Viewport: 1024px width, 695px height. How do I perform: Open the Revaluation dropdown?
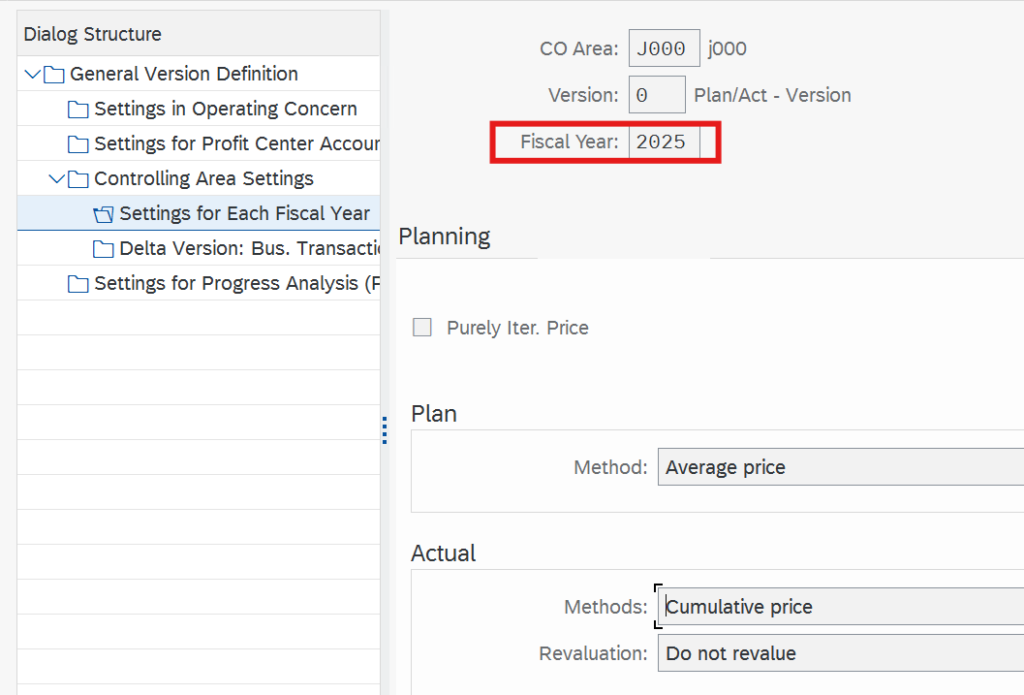pos(840,654)
